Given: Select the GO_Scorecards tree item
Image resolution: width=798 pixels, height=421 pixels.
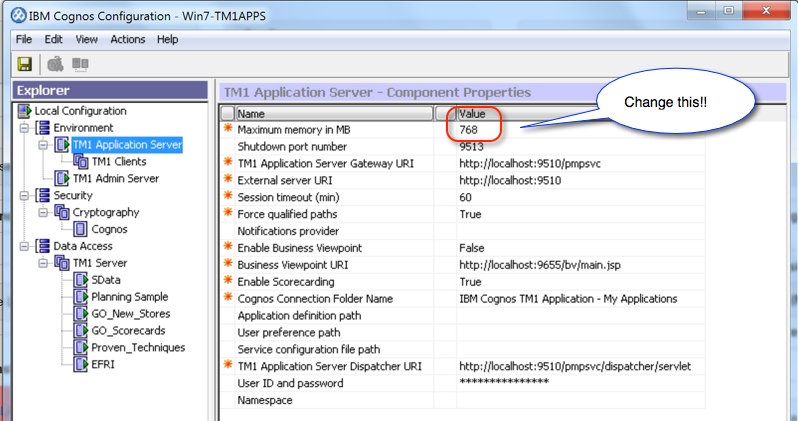Looking at the screenshot, I should coord(128,330).
